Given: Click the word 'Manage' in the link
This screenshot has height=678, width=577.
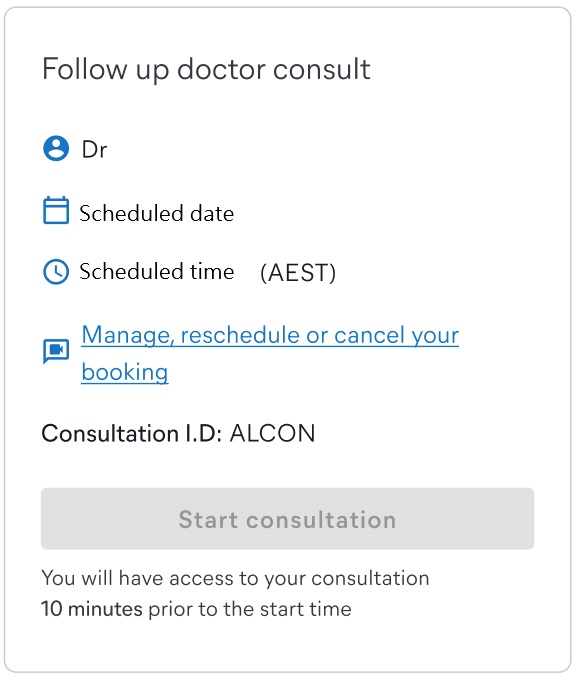Looking at the screenshot, I should pyautogui.click(x=127, y=336).
